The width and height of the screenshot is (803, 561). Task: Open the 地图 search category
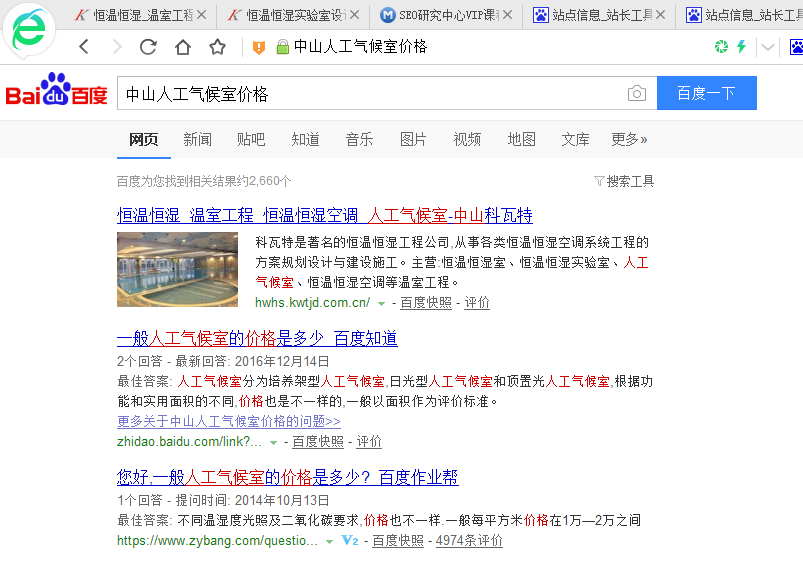521,139
